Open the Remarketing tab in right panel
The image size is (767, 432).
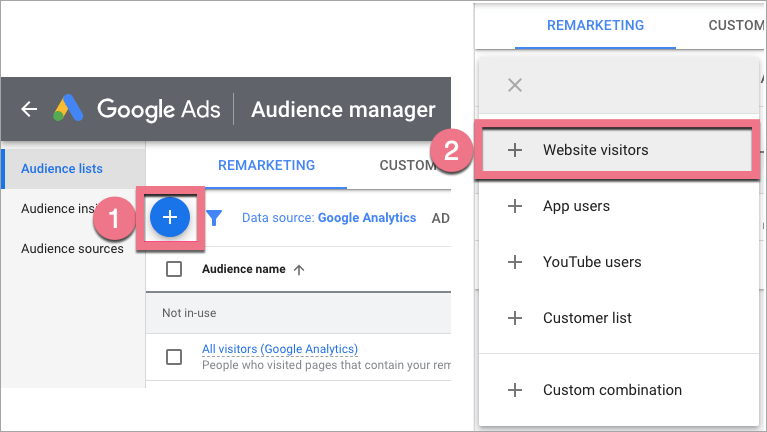(x=595, y=26)
